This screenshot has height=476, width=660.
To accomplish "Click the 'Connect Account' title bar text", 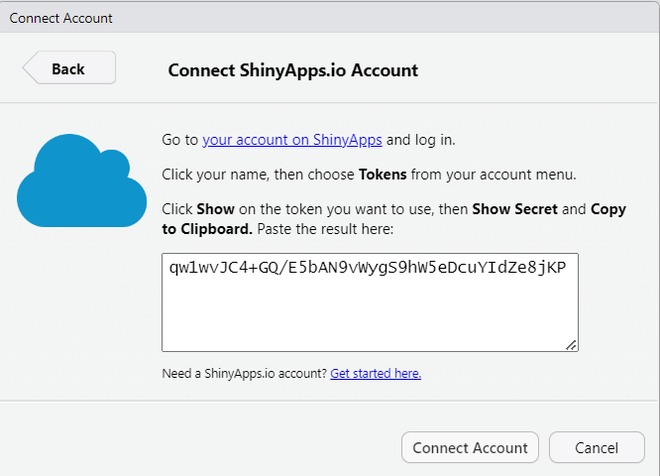I will pos(61,18).
